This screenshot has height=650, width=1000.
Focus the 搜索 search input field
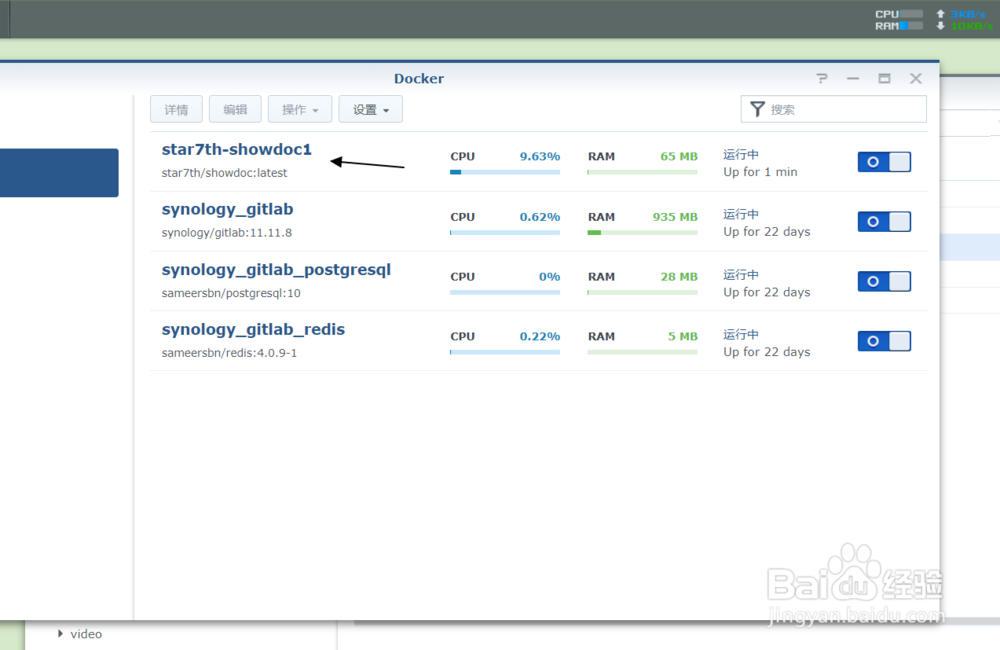pyautogui.click(x=834, y=109)
